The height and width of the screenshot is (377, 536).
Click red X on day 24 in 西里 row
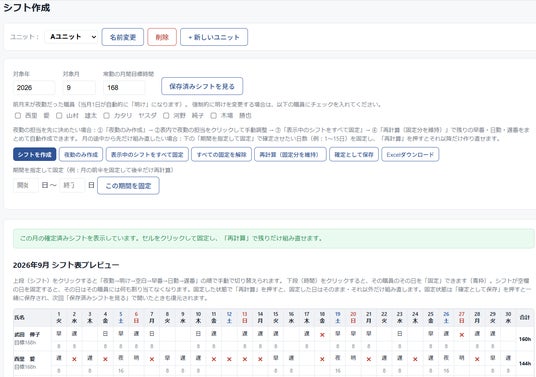coord(415,359)
